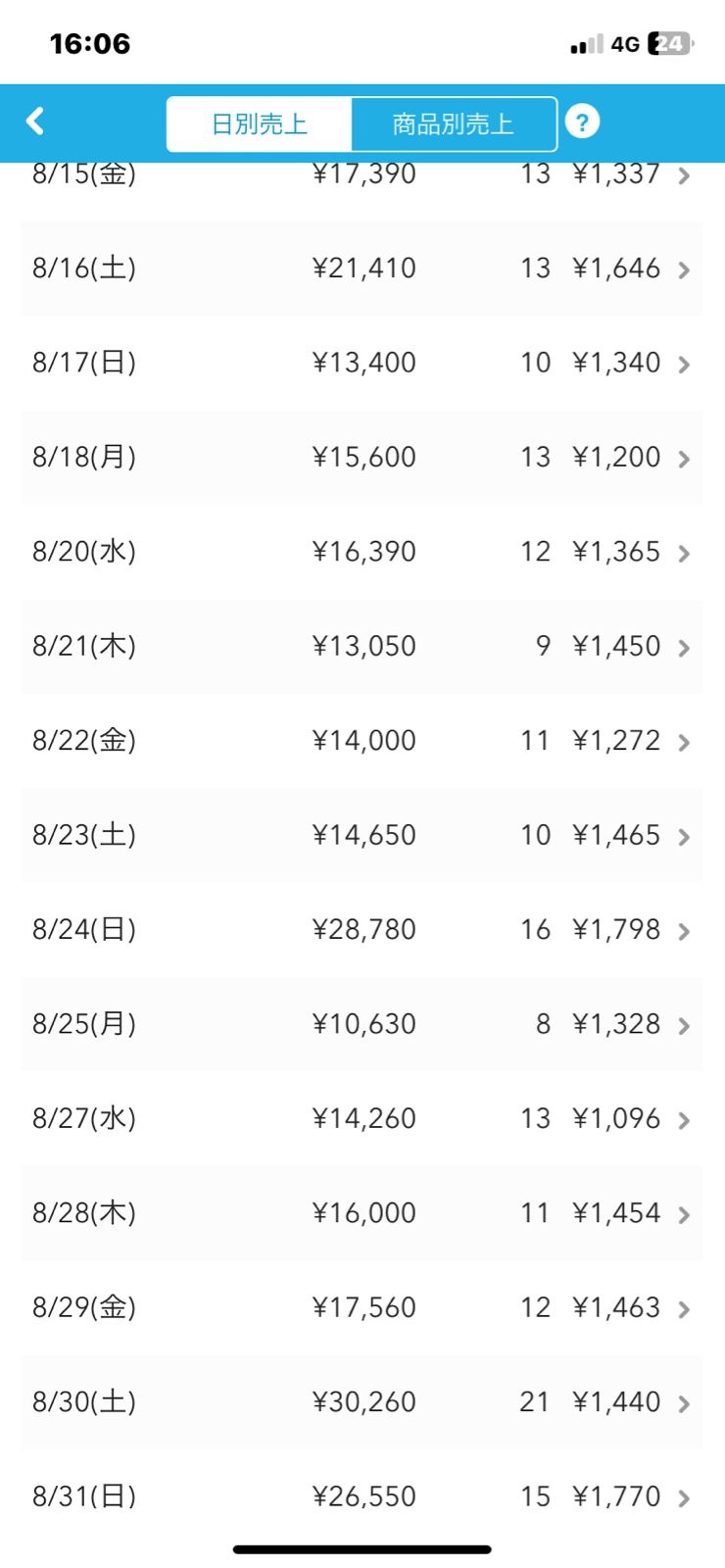The image size is (725, 1568).
Task: Switch to the 日別売上 tab
Action: pos(260,124)
